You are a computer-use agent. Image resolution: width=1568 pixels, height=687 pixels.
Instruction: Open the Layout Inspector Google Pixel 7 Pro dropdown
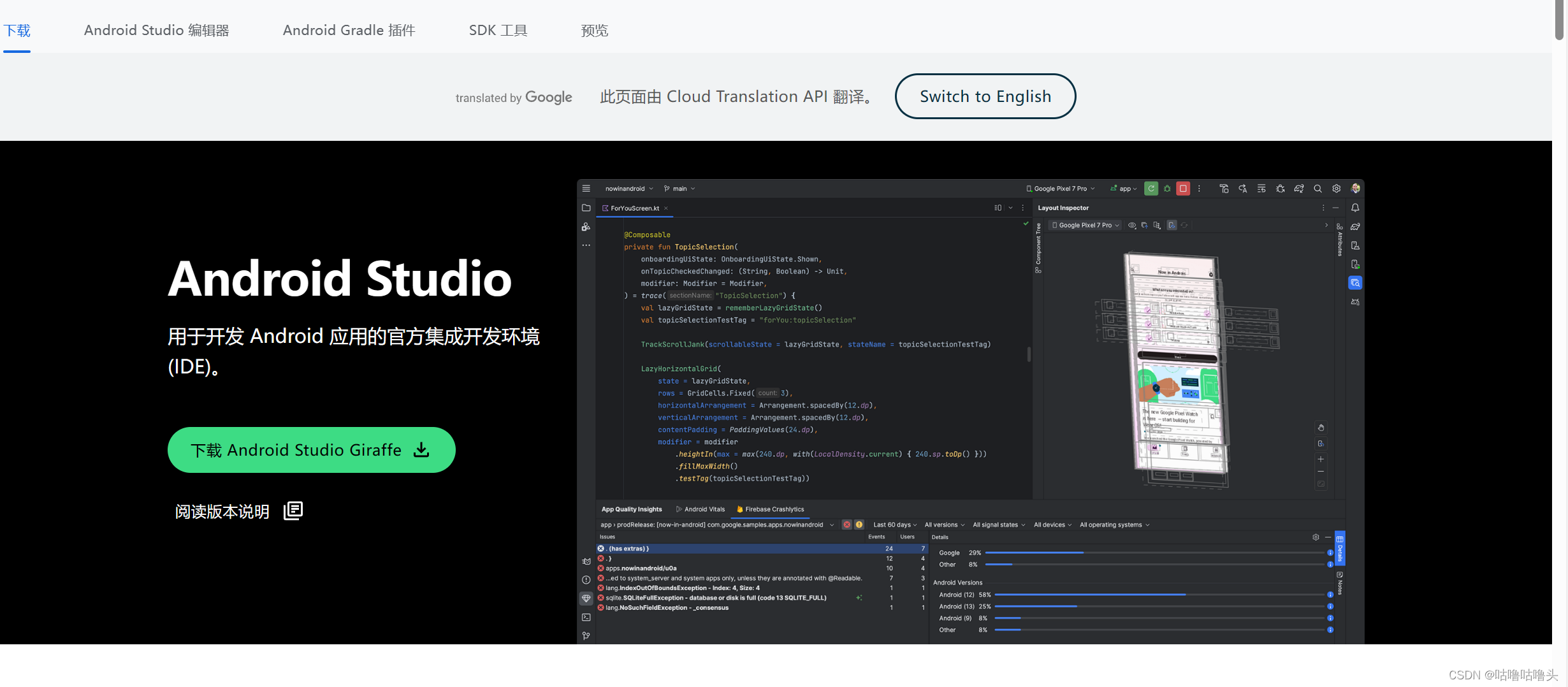click(1085, 225)
